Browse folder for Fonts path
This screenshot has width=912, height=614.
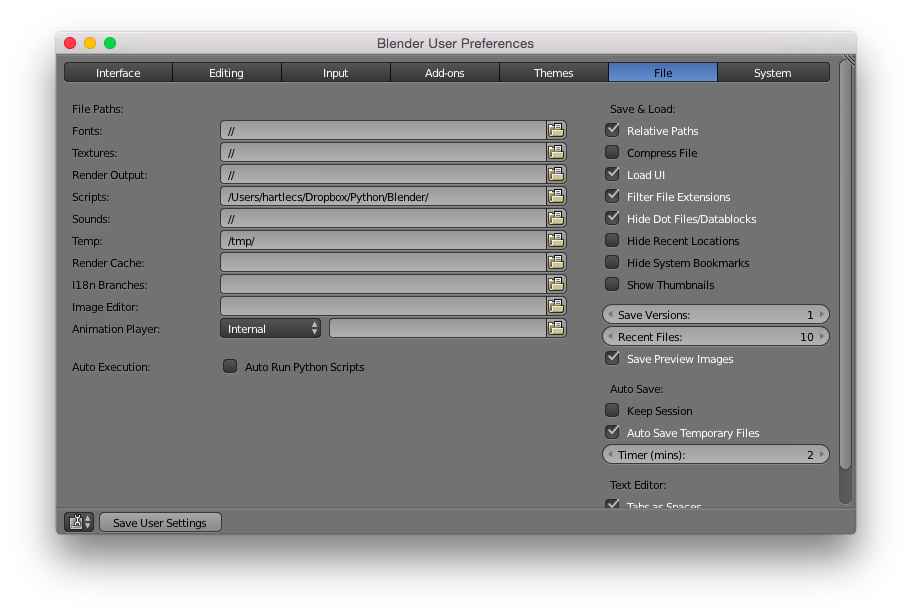pyautogui.click(x=556, y=130)
